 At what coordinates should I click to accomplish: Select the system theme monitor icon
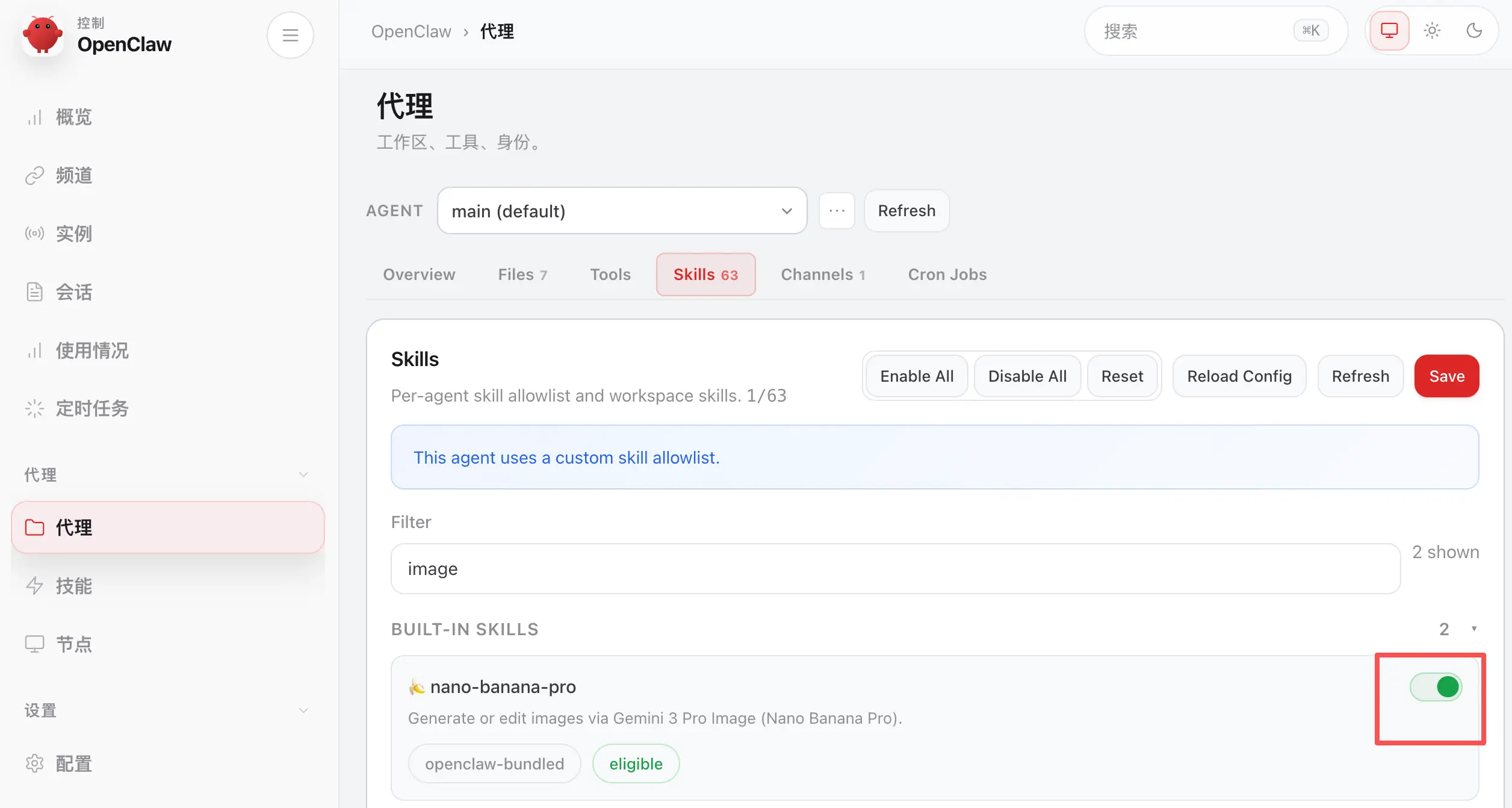click(x=1389, y=31)
